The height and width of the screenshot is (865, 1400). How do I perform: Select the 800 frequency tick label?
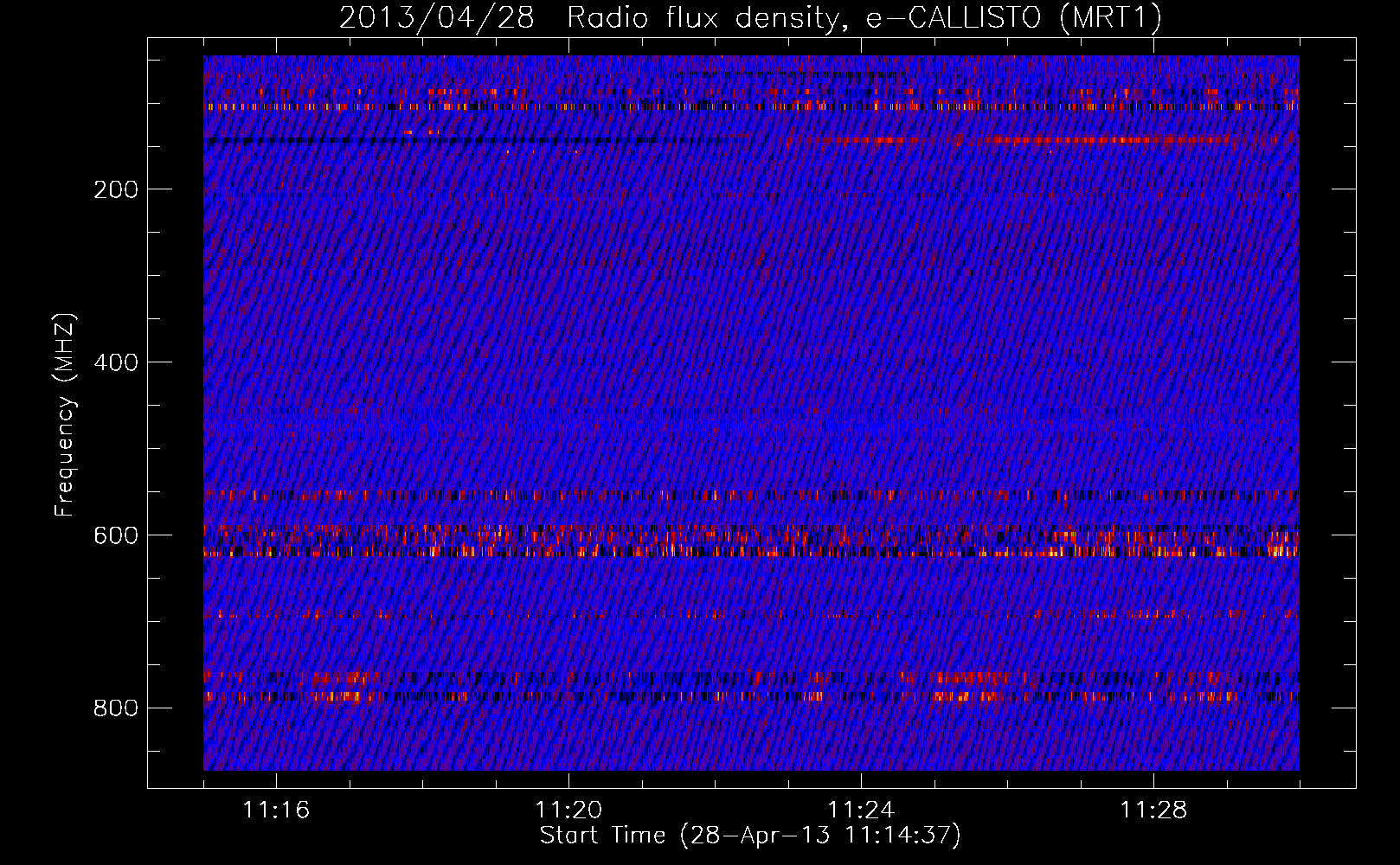(116, 708)
